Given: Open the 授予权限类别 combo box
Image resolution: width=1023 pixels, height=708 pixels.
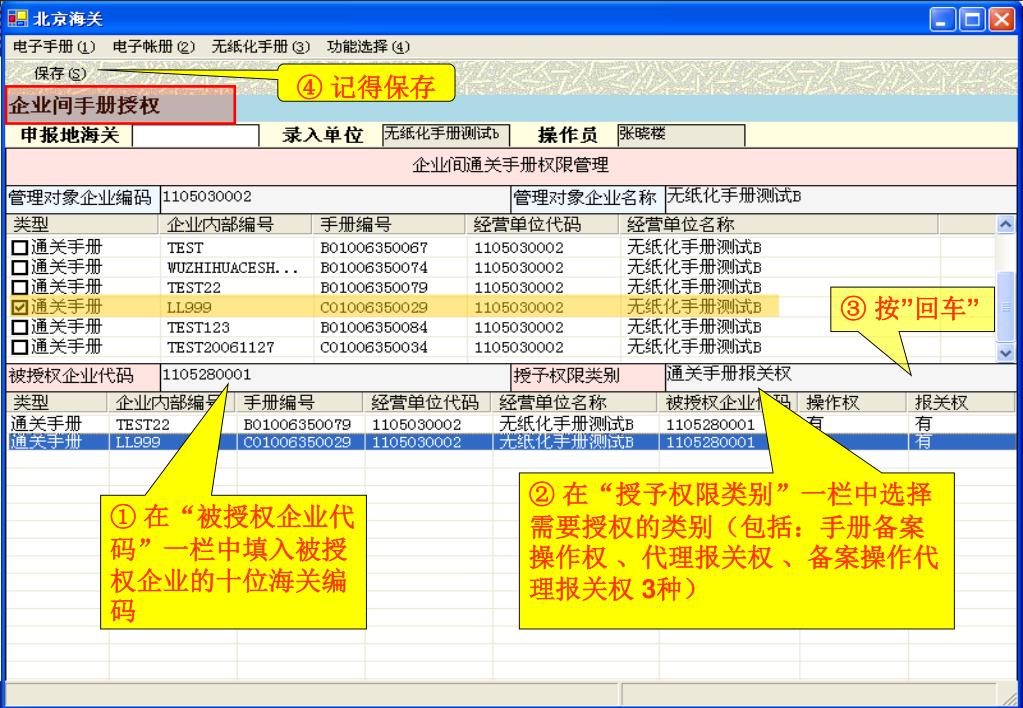Looking at the screenshot, I should [x=840, y=376].
